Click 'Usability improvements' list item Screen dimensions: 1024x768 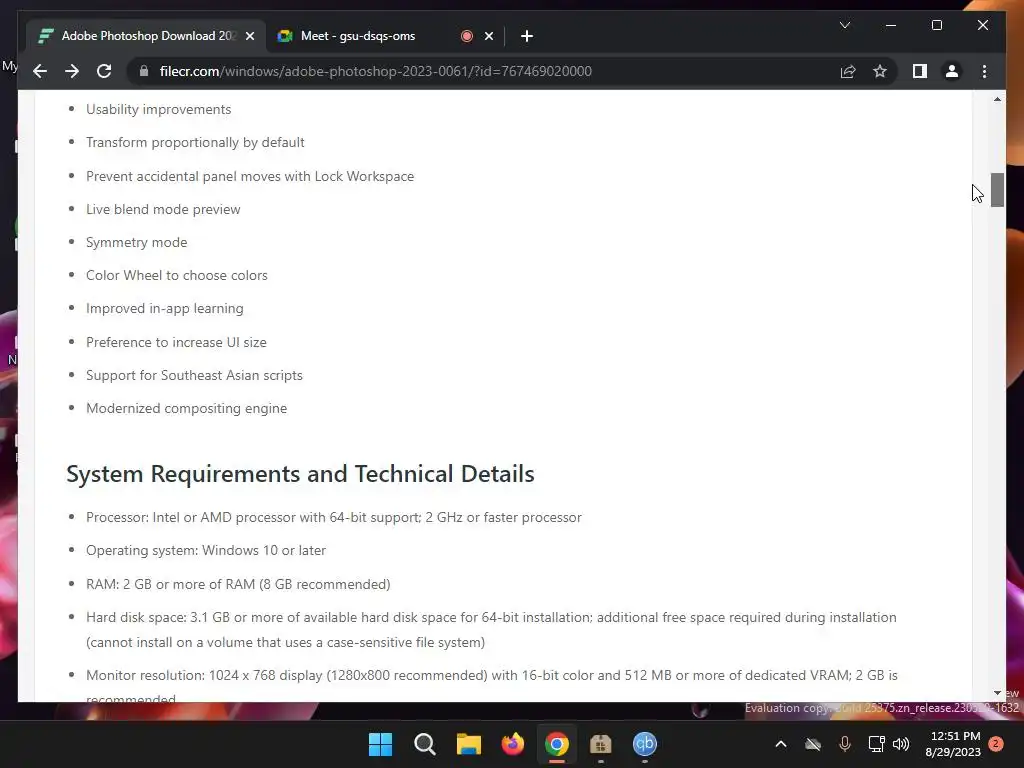click(159, 109)
